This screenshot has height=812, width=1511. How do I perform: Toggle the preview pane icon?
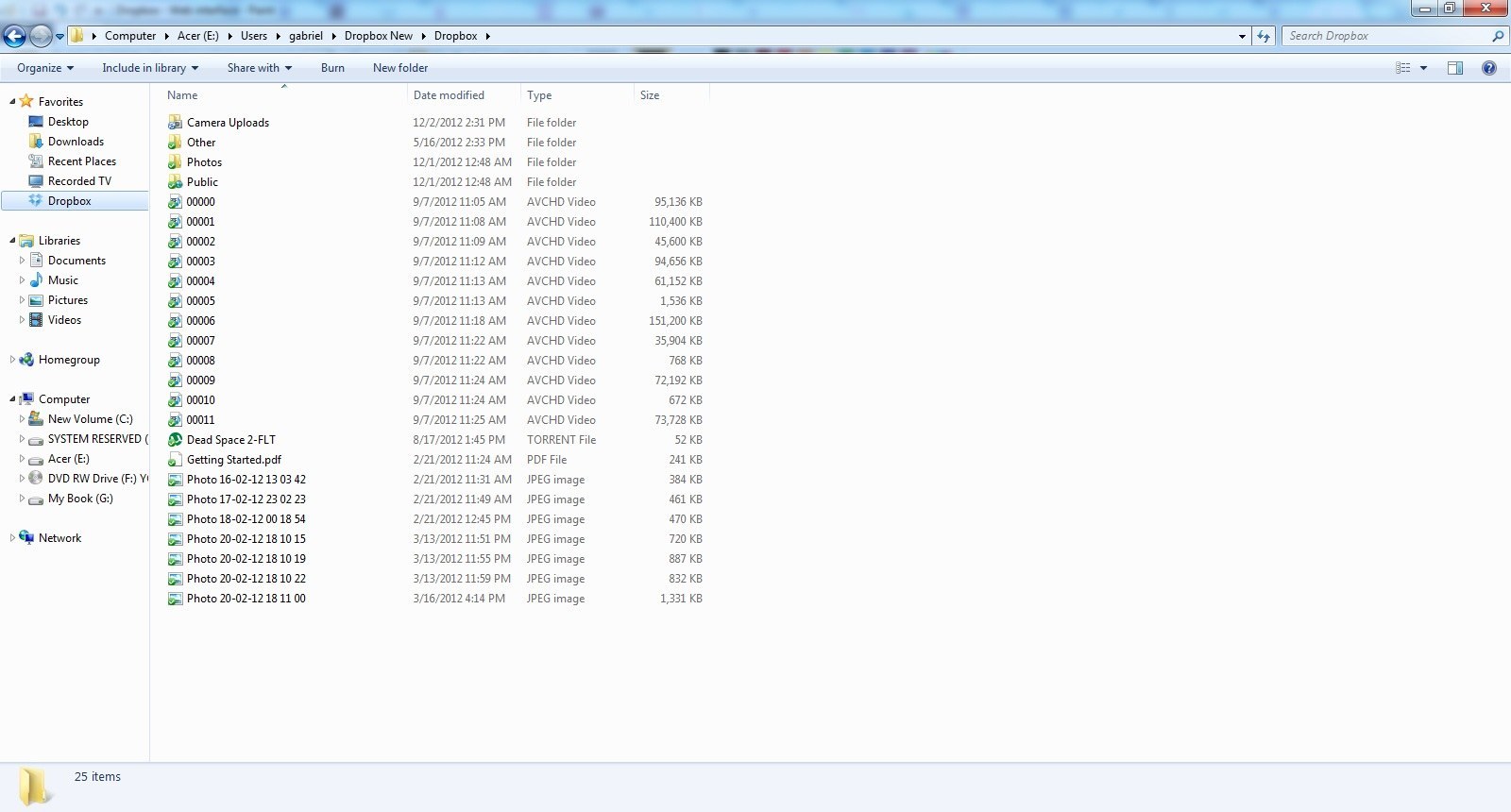tap(1455, 68)
